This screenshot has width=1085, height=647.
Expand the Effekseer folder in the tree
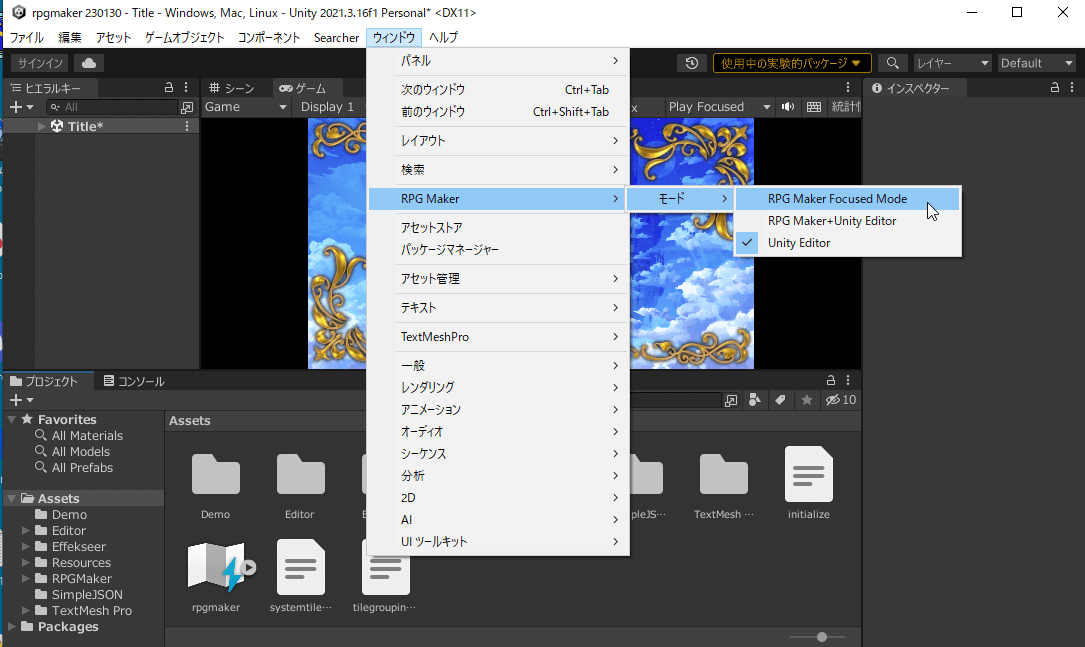[x=27, y=547]
